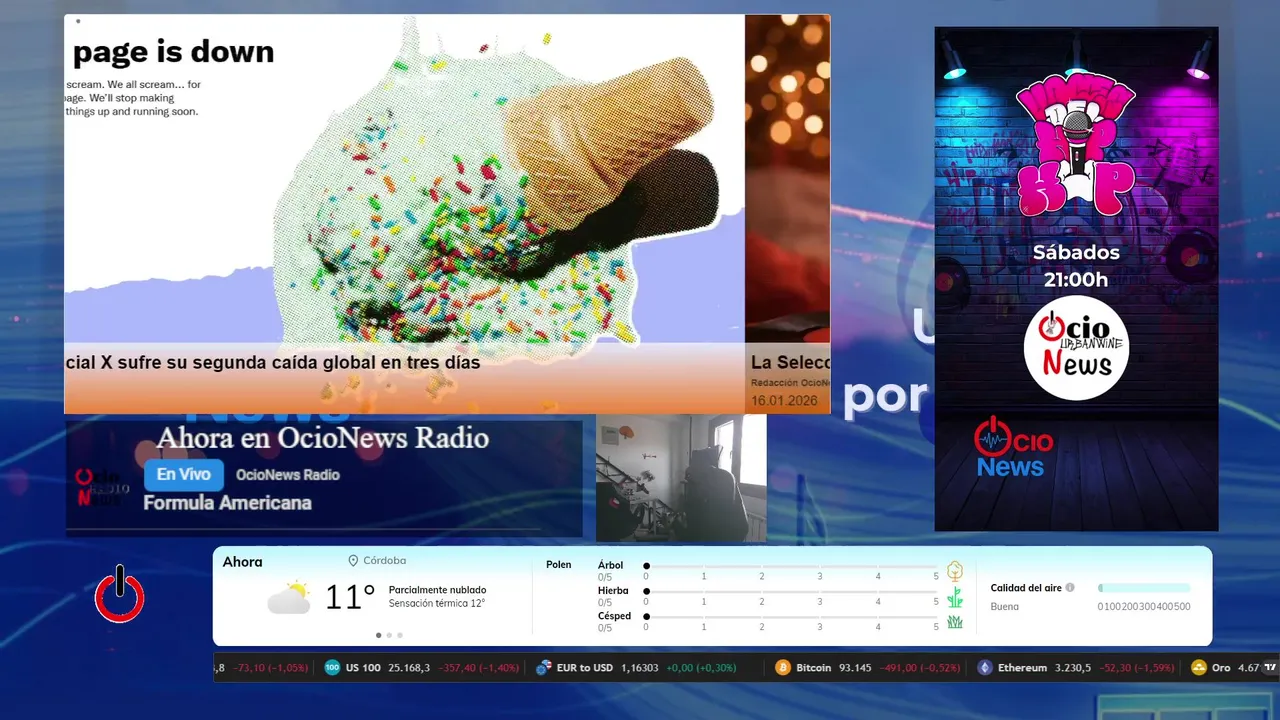Open the La Selecc news headline
Image resolution: width=1280 pixels, height=720 pixels.
click(790, 363)
